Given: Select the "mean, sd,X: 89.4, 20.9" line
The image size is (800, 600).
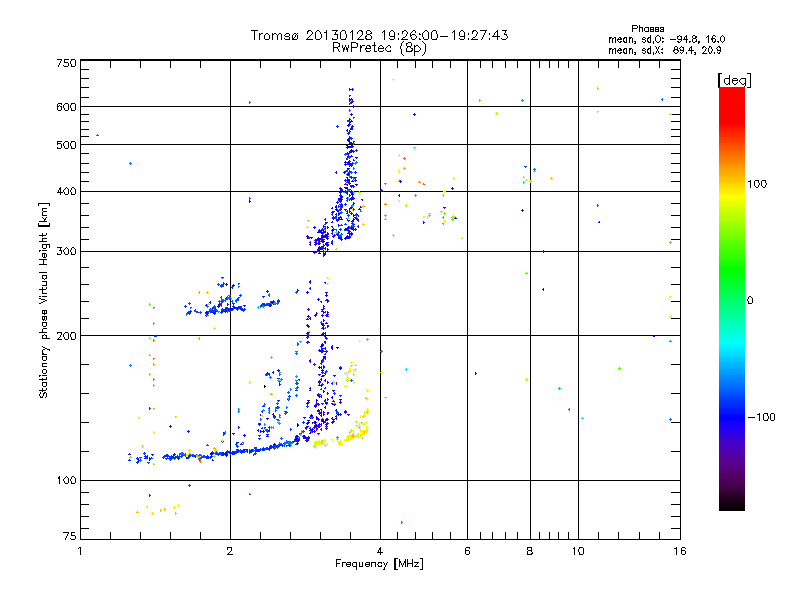Looking at the screenshot, I should tap(665, 50).
